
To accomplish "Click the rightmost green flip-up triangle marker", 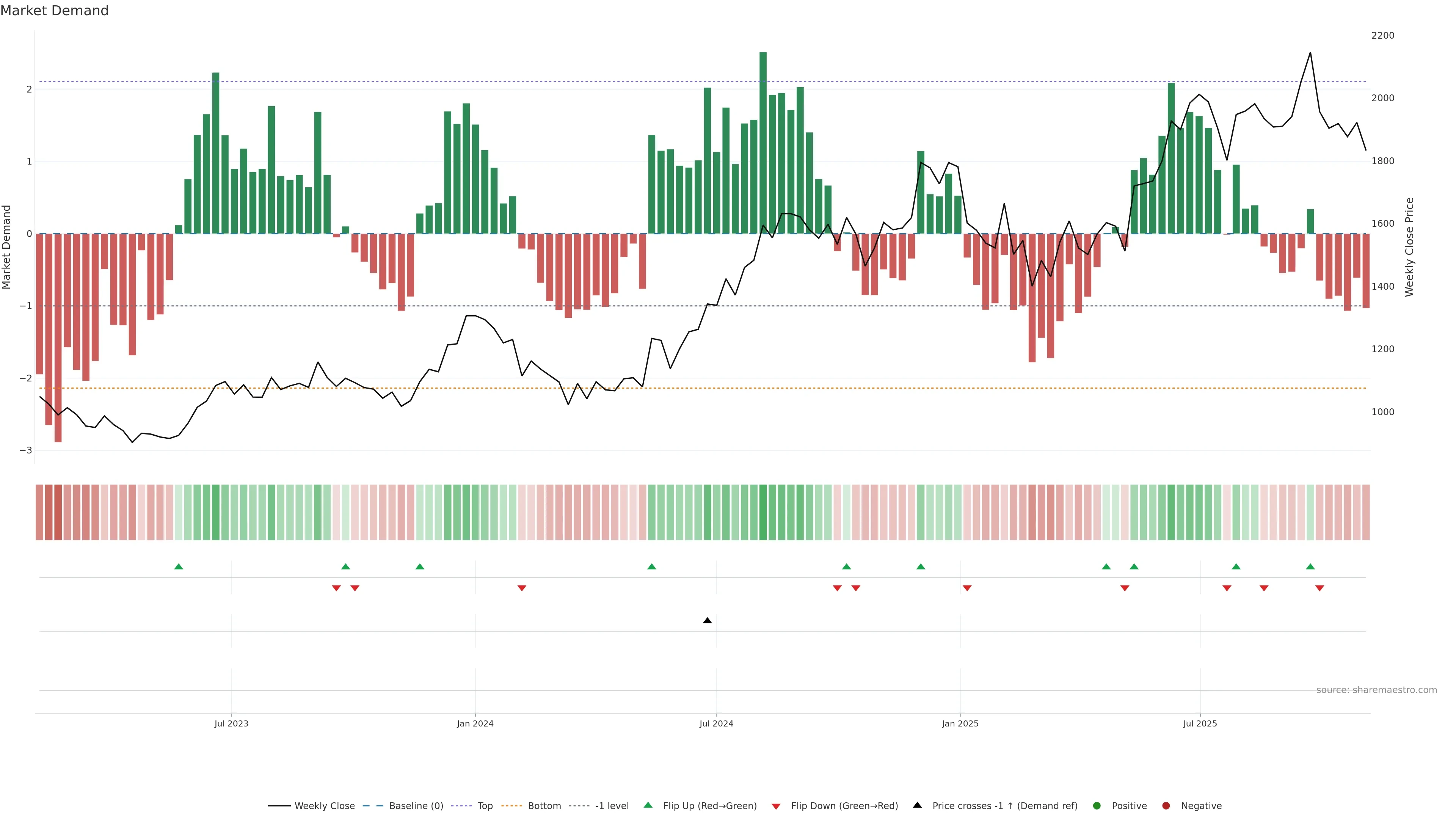I will (1310, 566).
